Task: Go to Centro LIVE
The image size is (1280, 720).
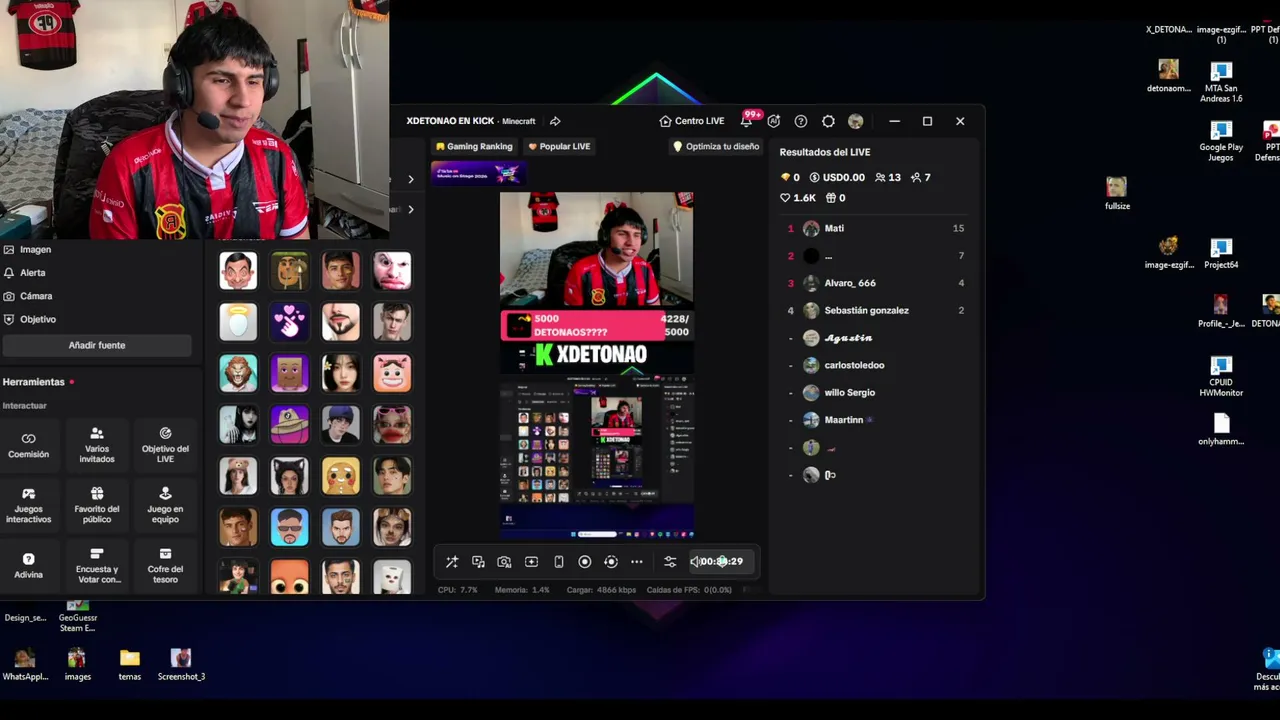Action: pos(692,121)
